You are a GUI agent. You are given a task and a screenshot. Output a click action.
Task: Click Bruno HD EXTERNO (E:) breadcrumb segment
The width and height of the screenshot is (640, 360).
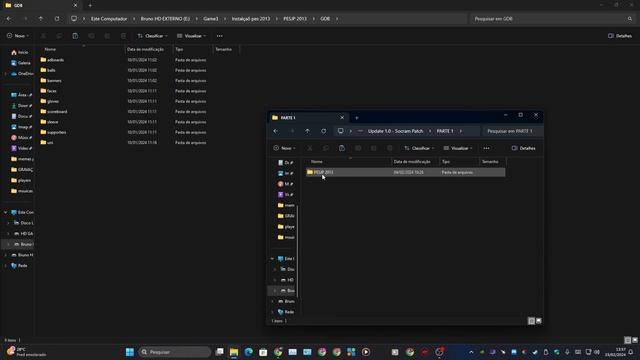point(165,19)
